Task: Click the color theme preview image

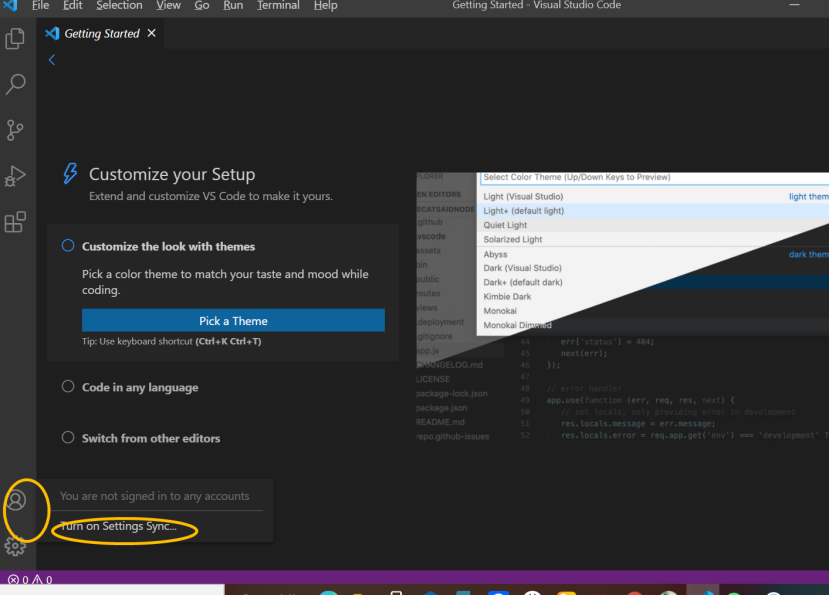Action: [x=622, y=307]
